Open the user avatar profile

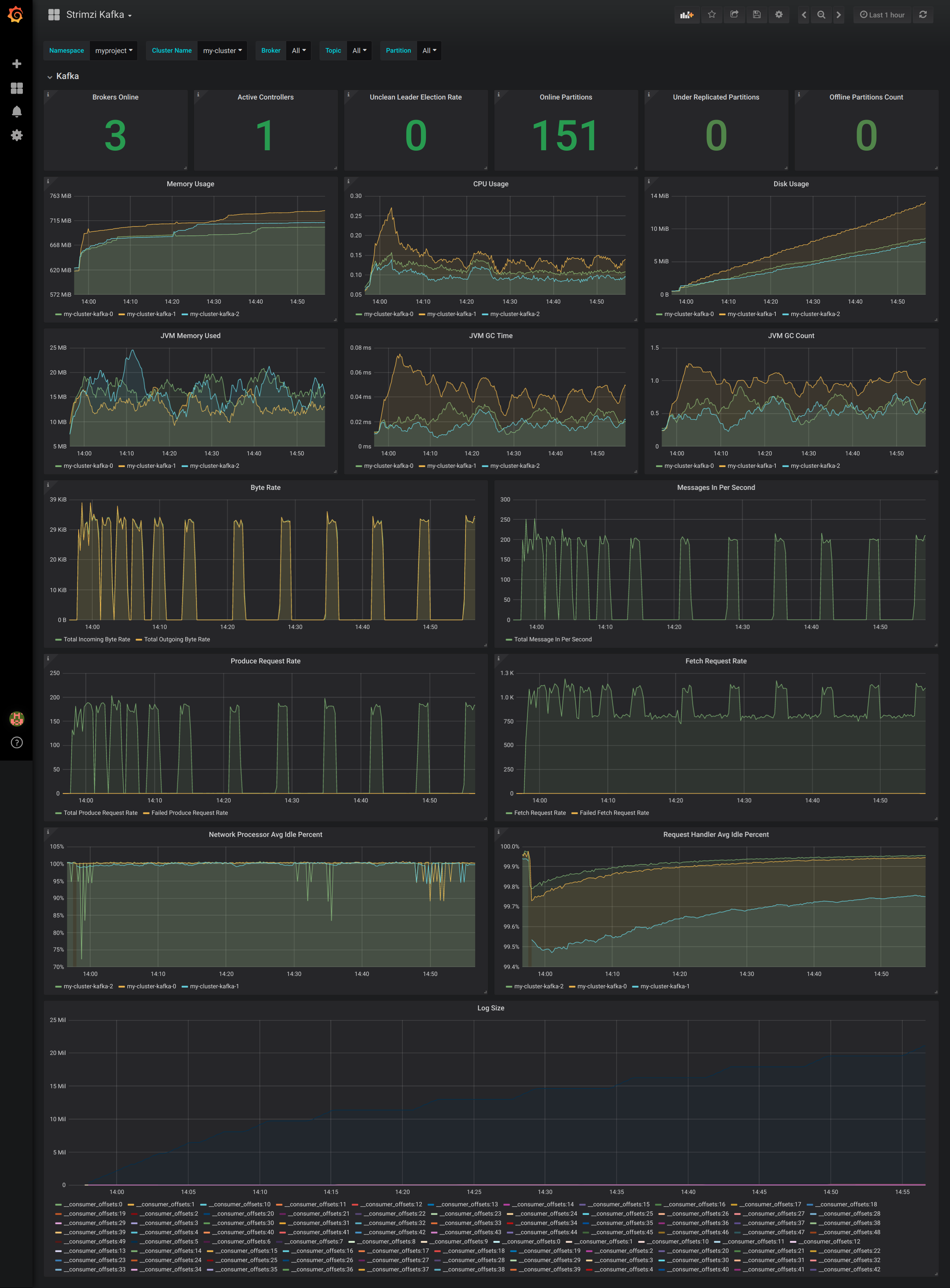[x=17, y=718]
